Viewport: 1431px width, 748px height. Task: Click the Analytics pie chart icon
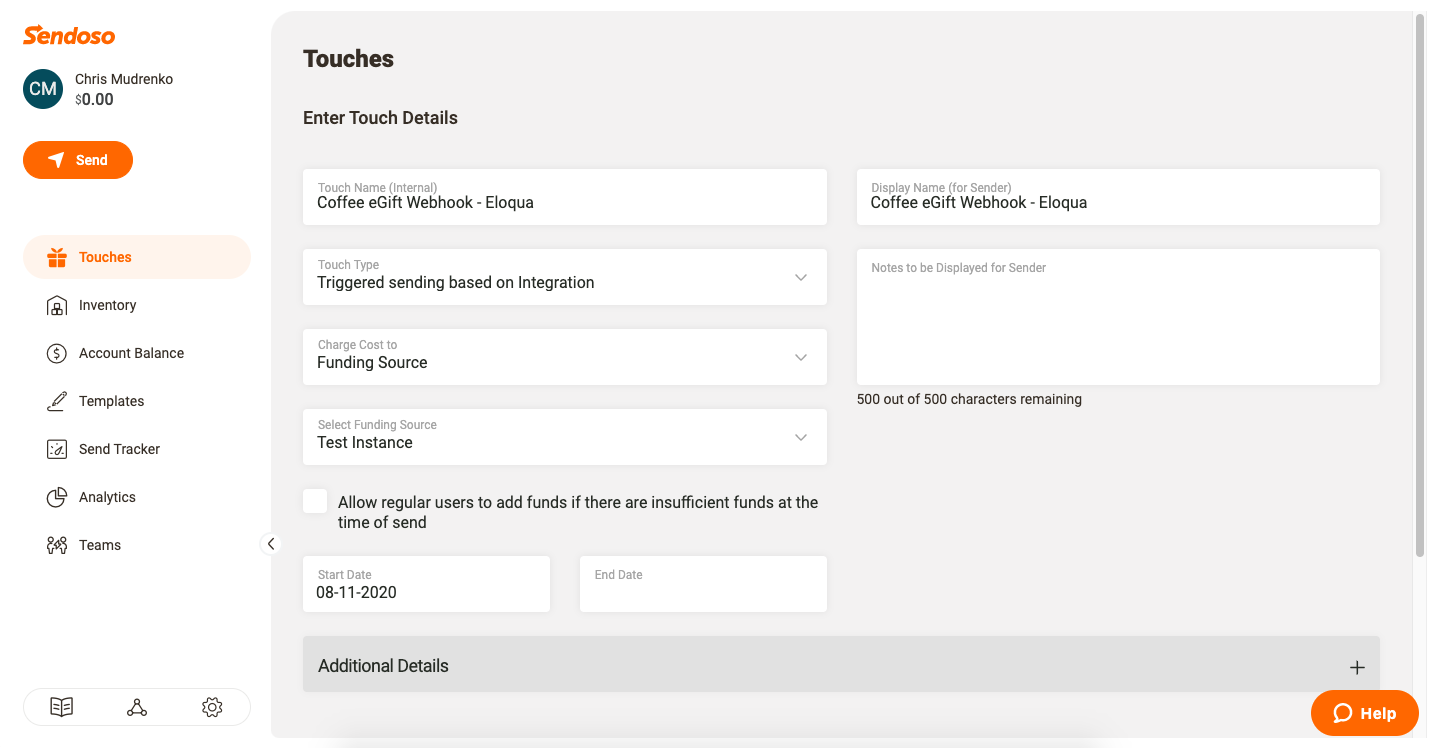coord(57,497)
